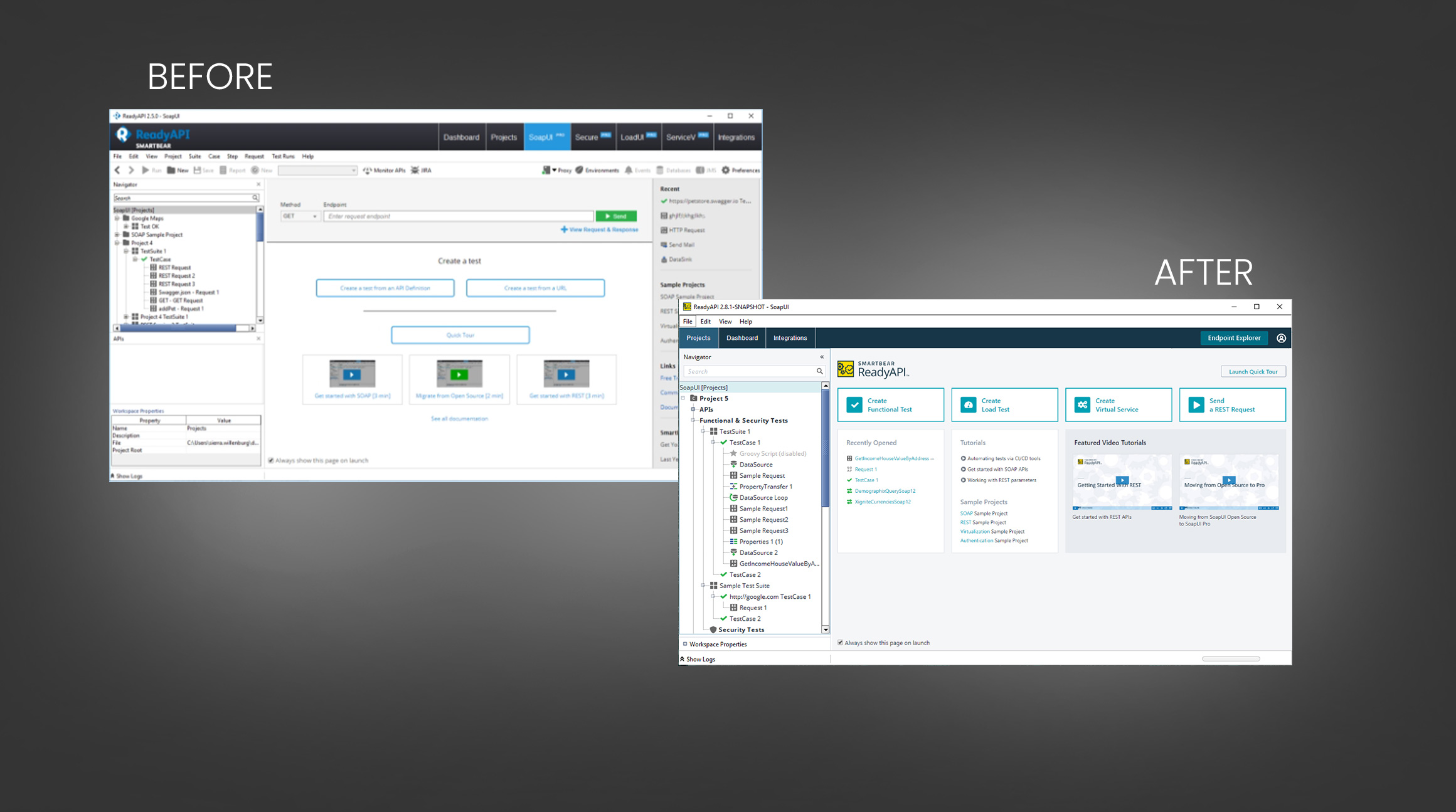Switch to the Secure tab in BEFORE window
The image size is (1456, 812).
(593, 137)
